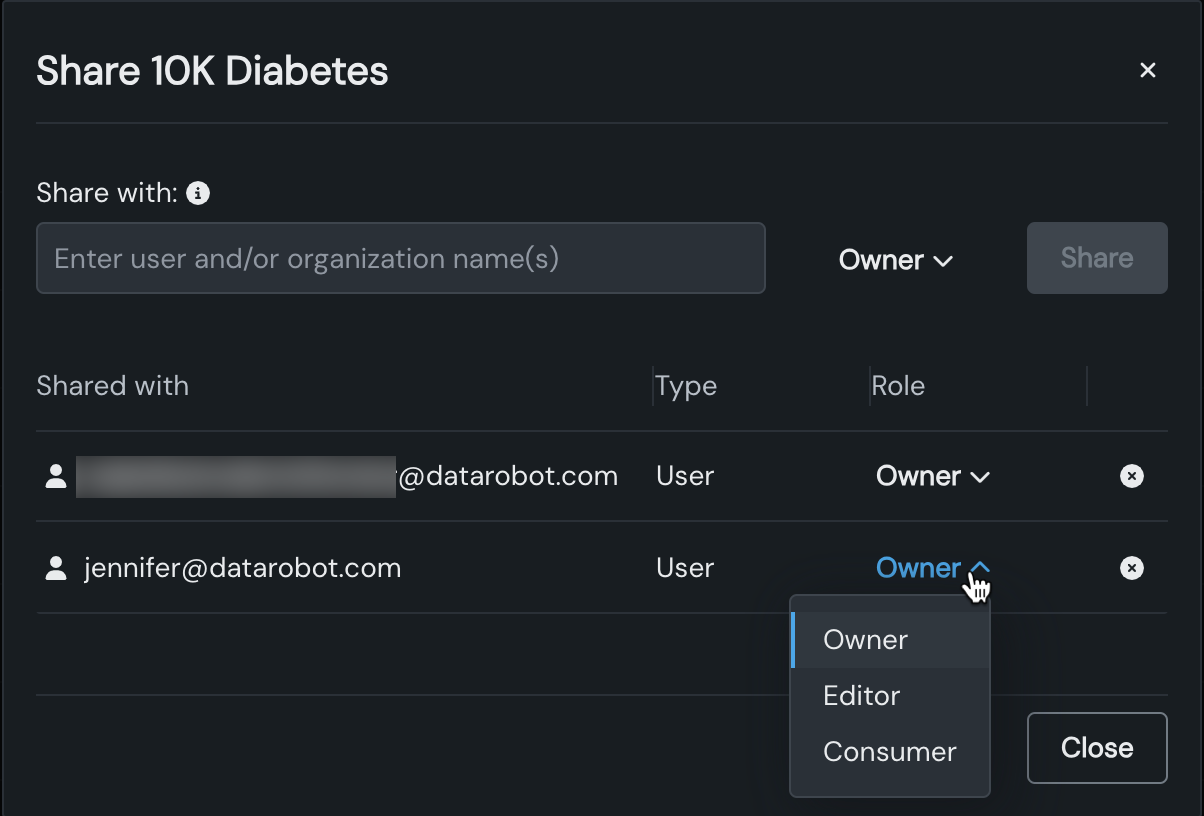Click the Shared with column header
1204x816 pixels.
(x=112, y=386)
